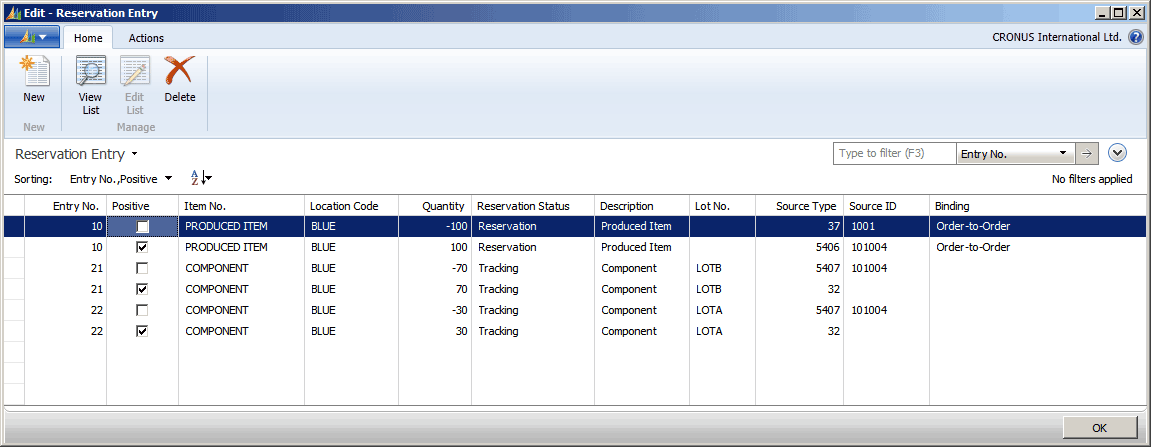Click the New entry icon
Screen dimensions: 1151x447
34,80
